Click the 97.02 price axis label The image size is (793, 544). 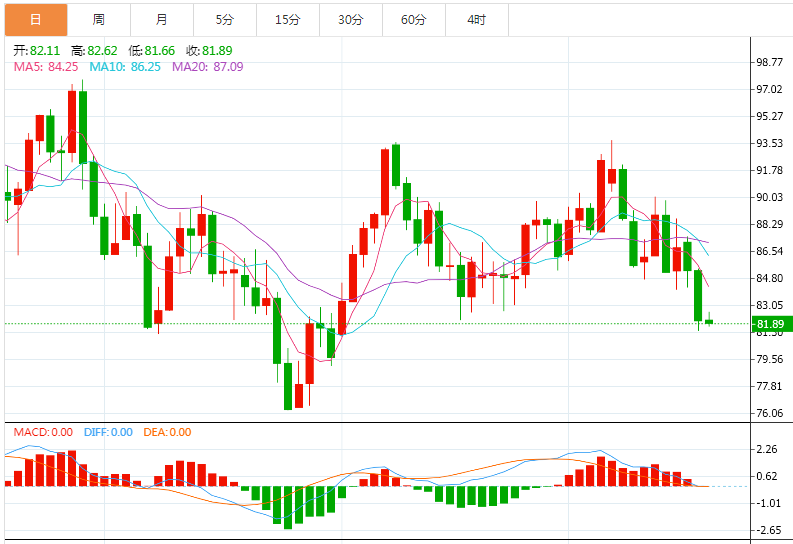click(x=769, y=89)
